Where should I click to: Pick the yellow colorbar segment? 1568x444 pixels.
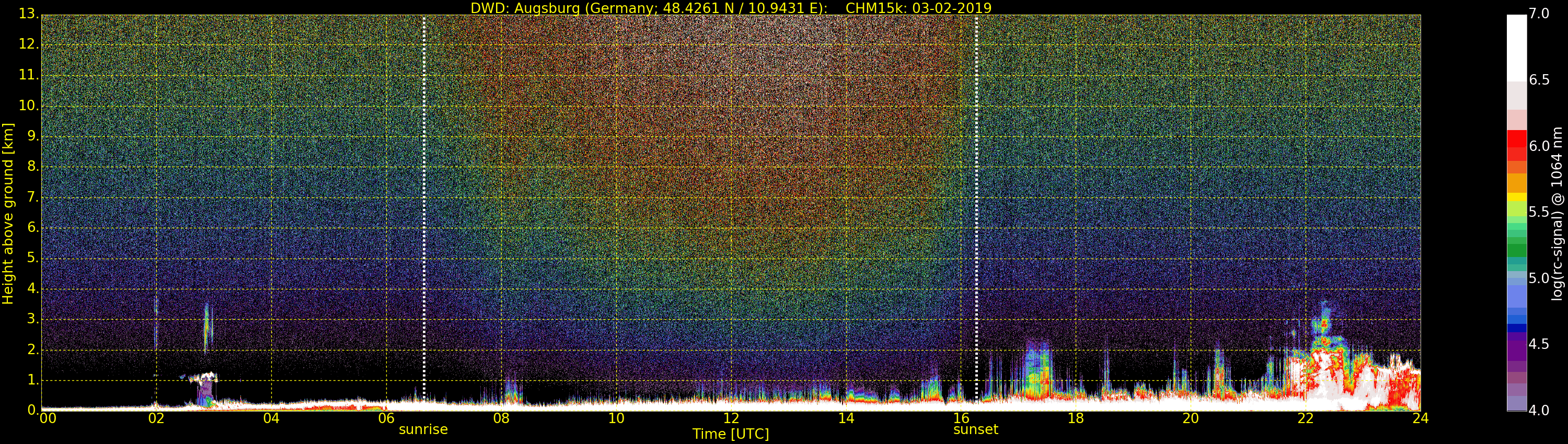(1517, 197)
